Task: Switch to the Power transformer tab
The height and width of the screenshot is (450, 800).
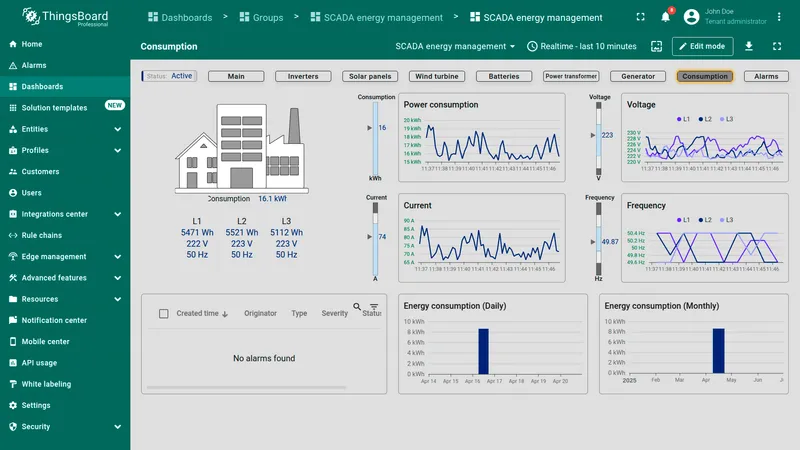Action: click(571, 77)
